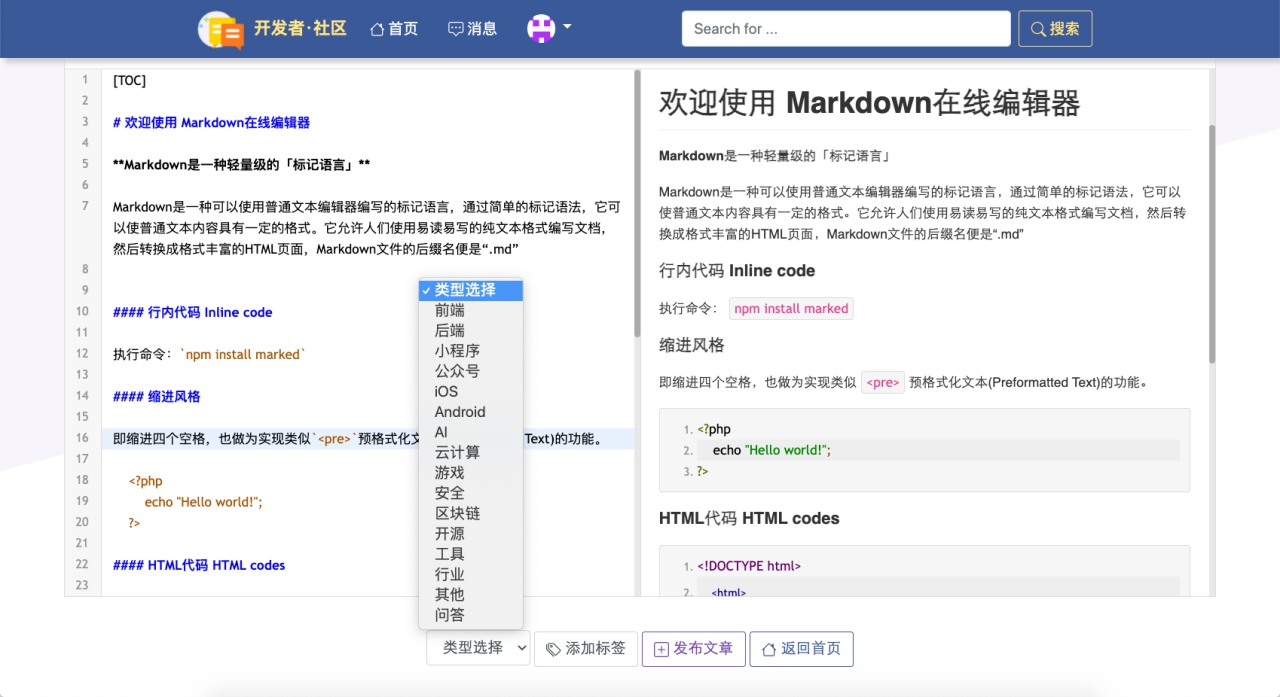Open the 类型选择 combo box below editor

click(x=478, y=648)
